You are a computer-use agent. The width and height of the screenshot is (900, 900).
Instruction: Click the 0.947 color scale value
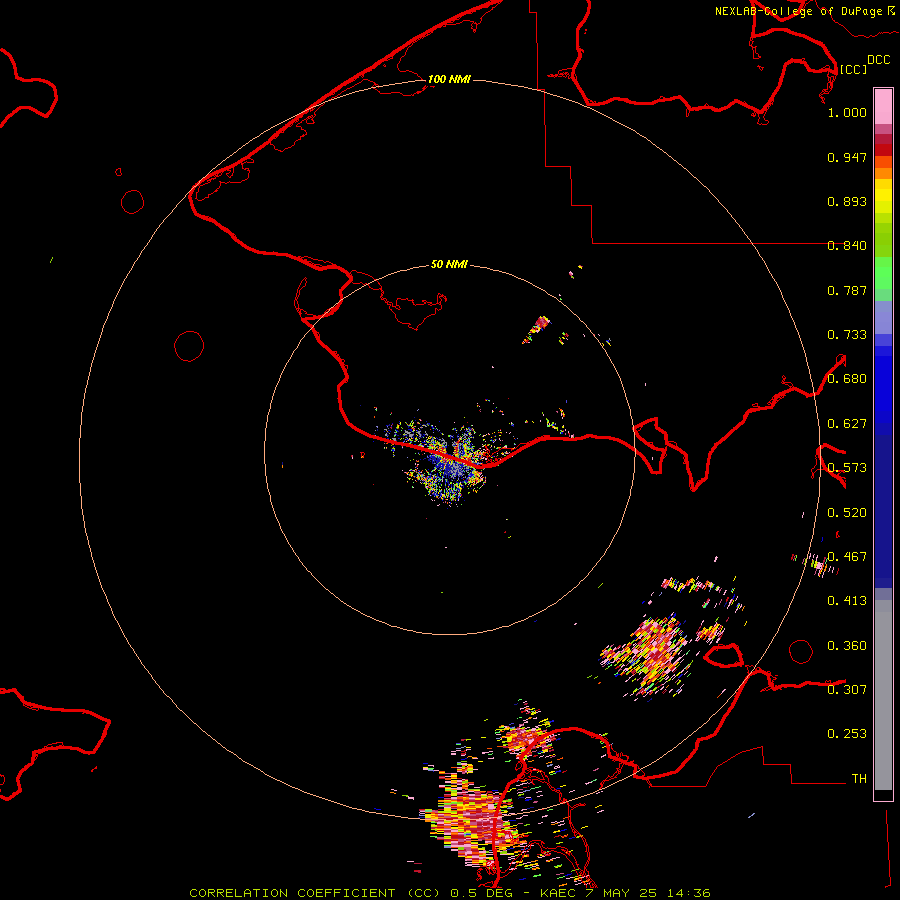click(847, 157)
